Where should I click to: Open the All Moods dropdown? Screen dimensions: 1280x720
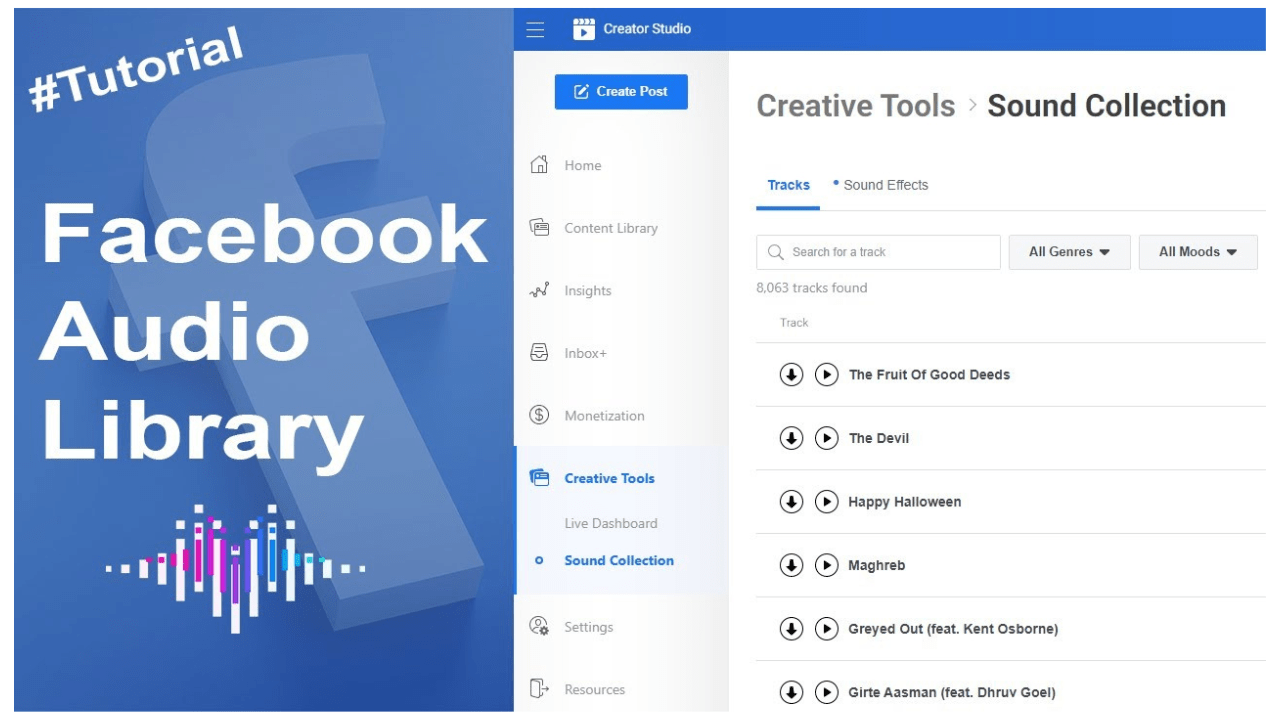(1198, 252)
